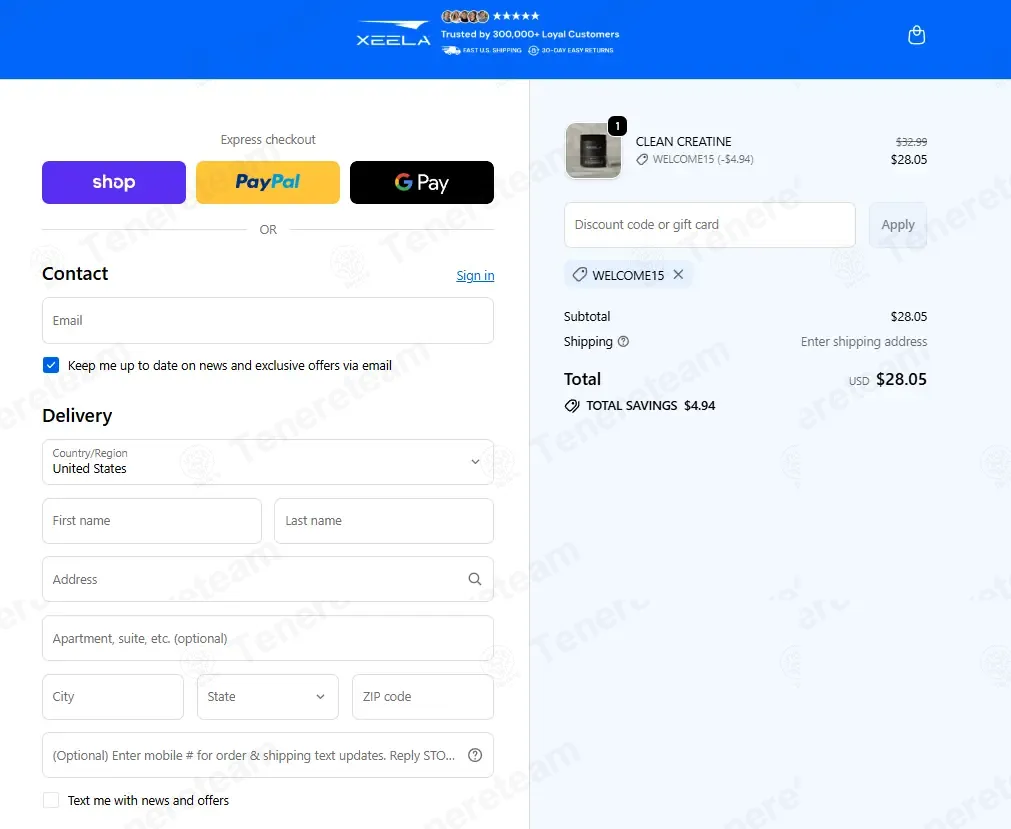Pay with Google Pay express button

[x=422, y=182]
